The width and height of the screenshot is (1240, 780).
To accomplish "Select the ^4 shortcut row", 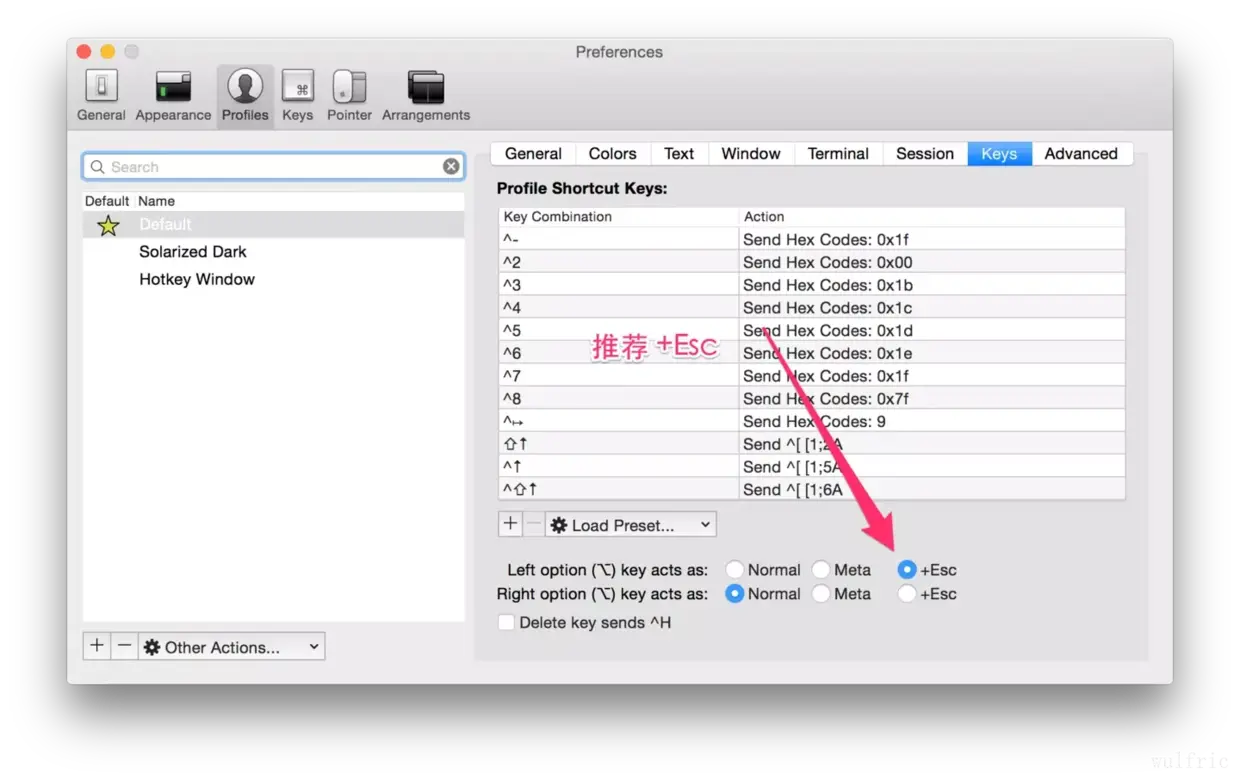I will 812,308.
